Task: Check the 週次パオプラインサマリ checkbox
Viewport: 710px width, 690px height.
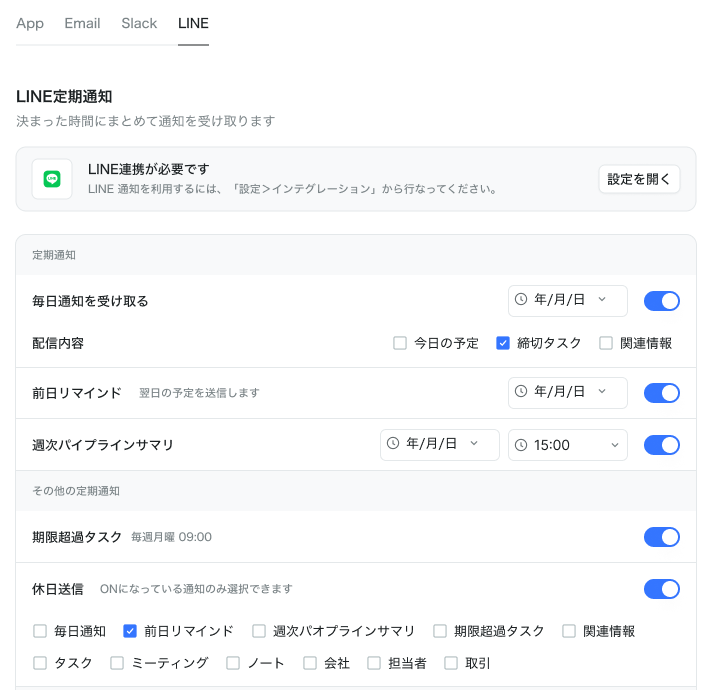Action: pyautogui.click(x=259, y=631)
